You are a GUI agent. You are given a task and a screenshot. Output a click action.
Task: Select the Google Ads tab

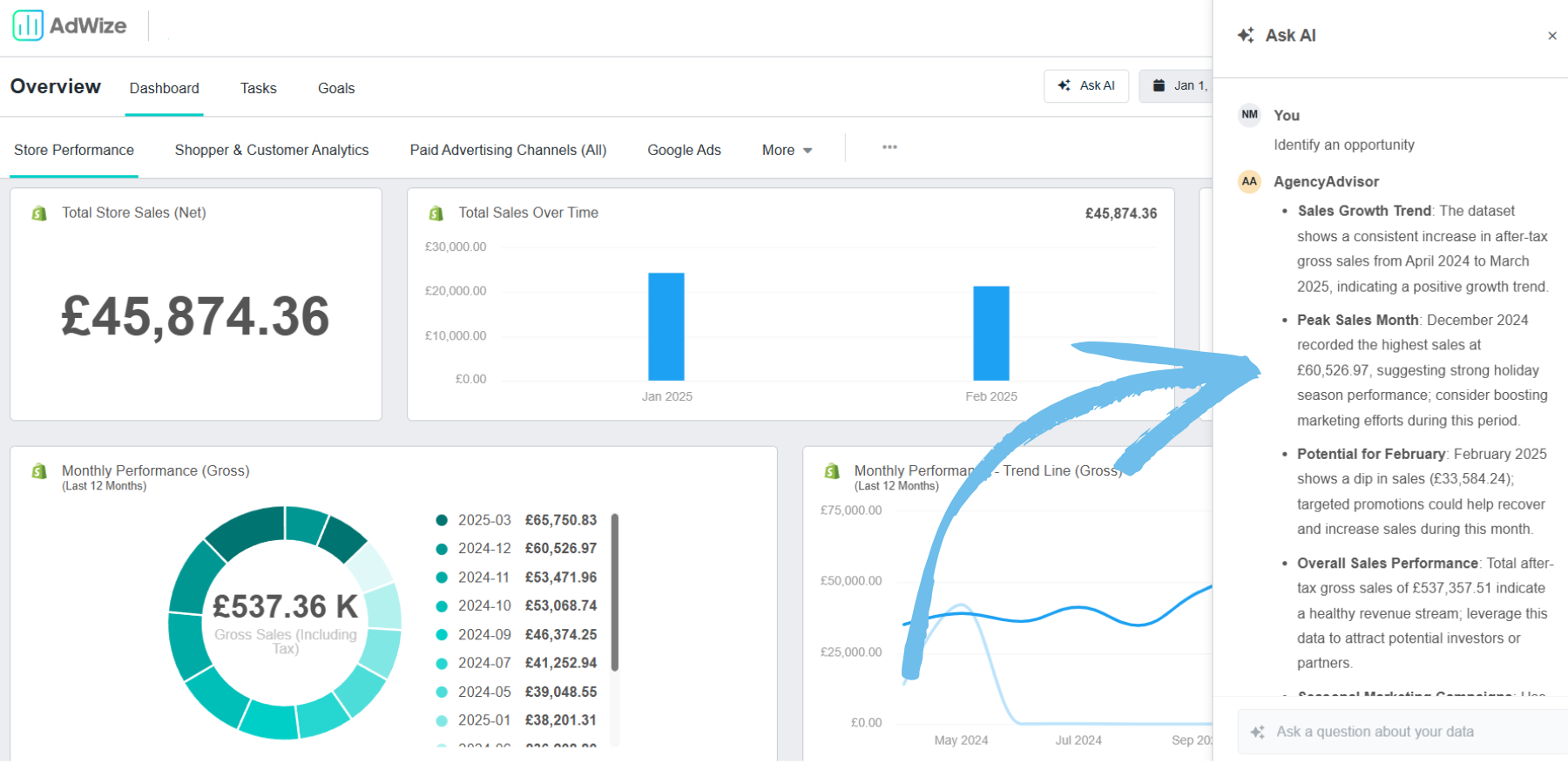[684, 150]
